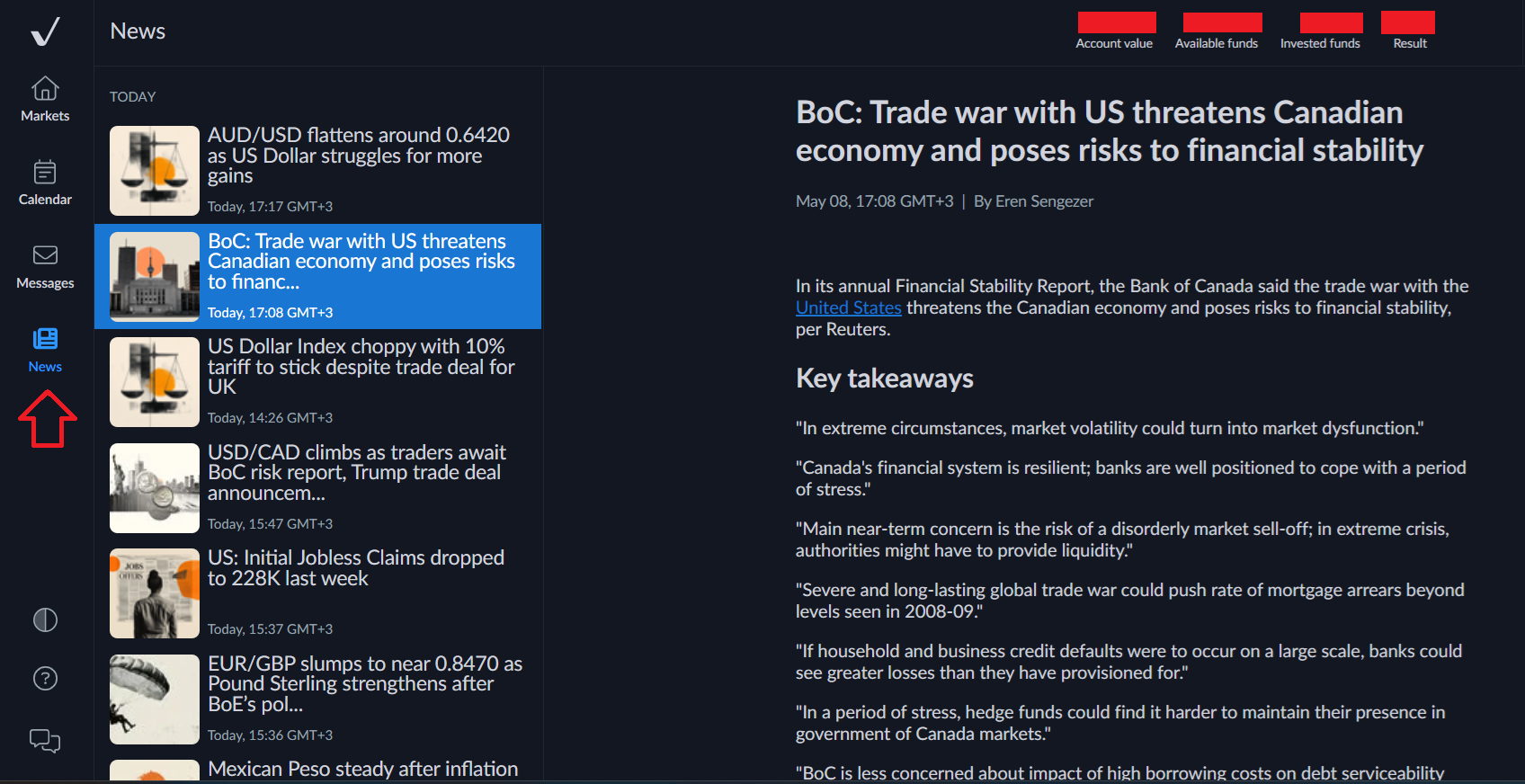
Task: Open the Mexican Peso steady article
Action: (x=362, y=770)
